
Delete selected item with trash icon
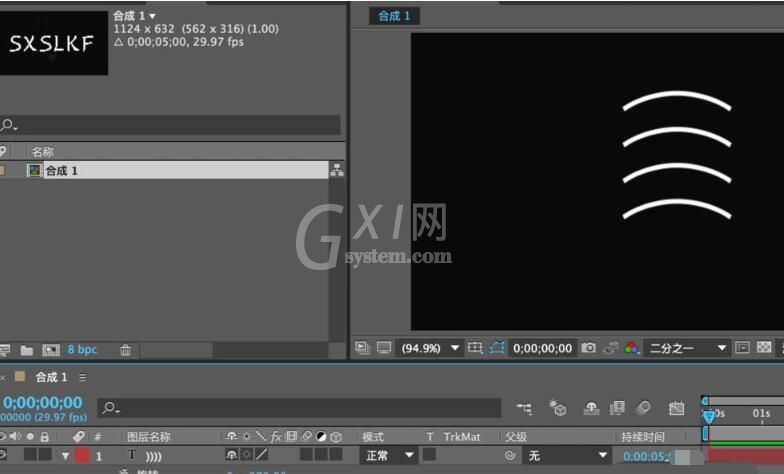coord(126,350)
